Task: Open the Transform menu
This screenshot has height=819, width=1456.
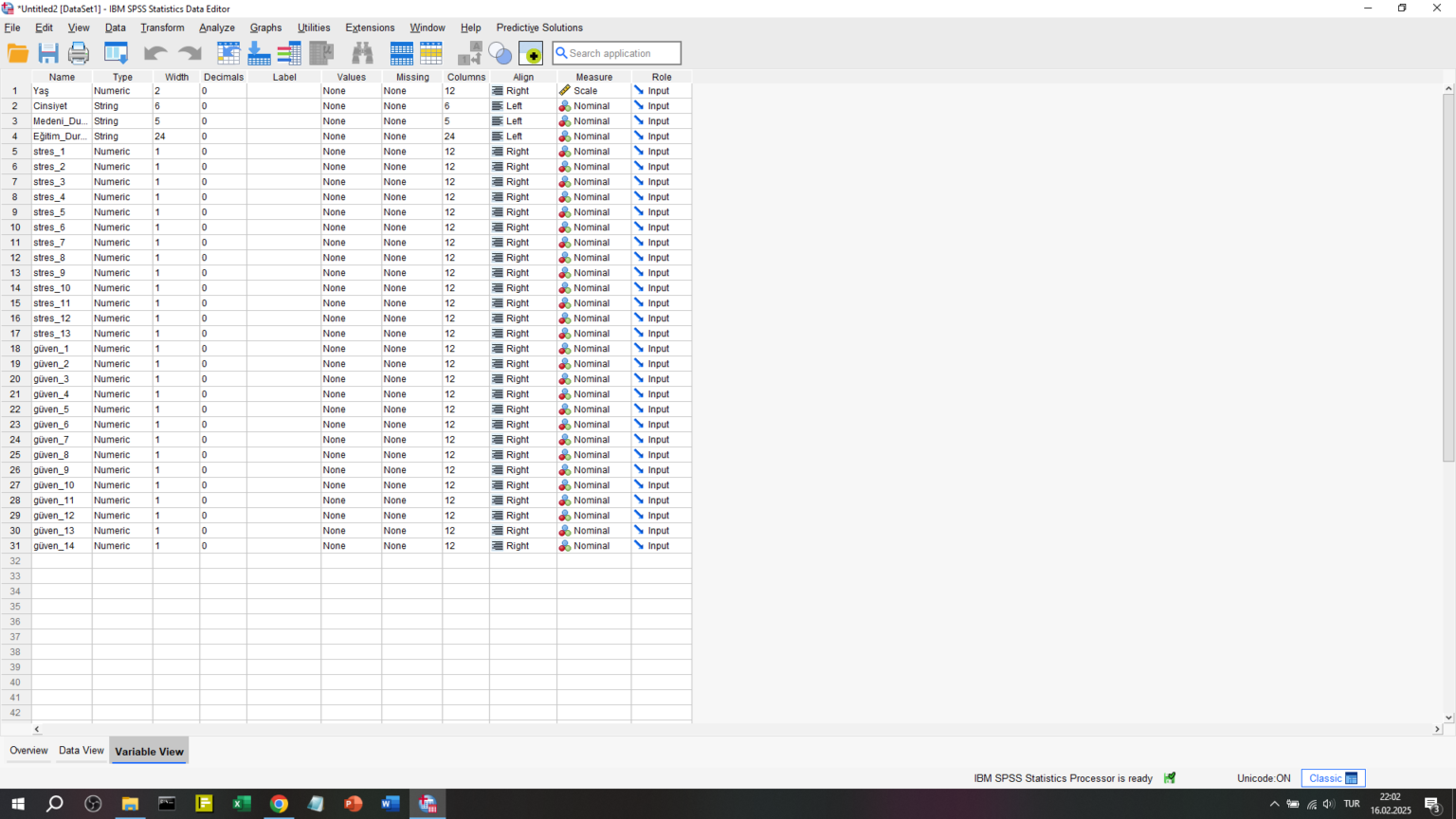Action: (x=162, y=27)
